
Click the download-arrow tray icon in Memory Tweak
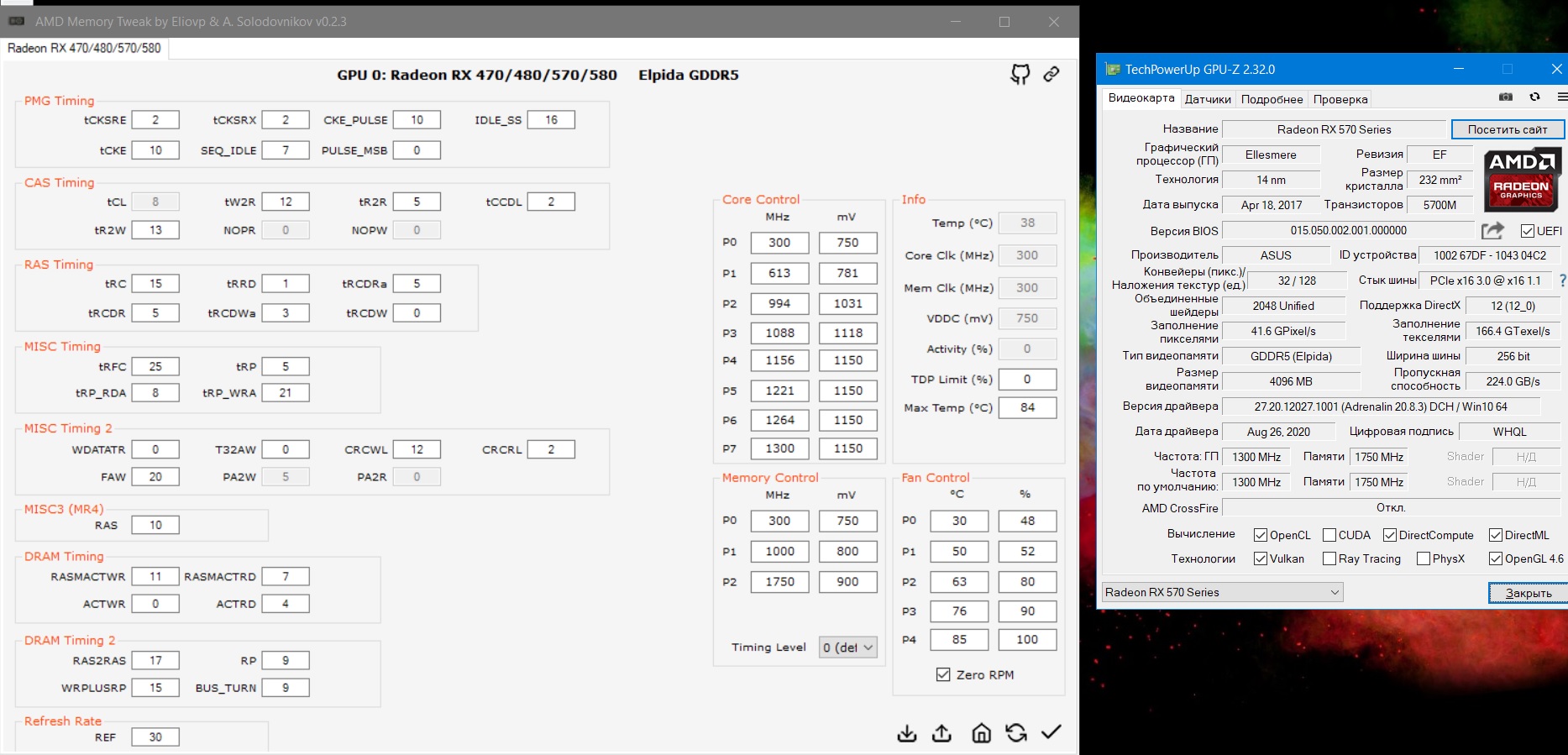(907, 733)
